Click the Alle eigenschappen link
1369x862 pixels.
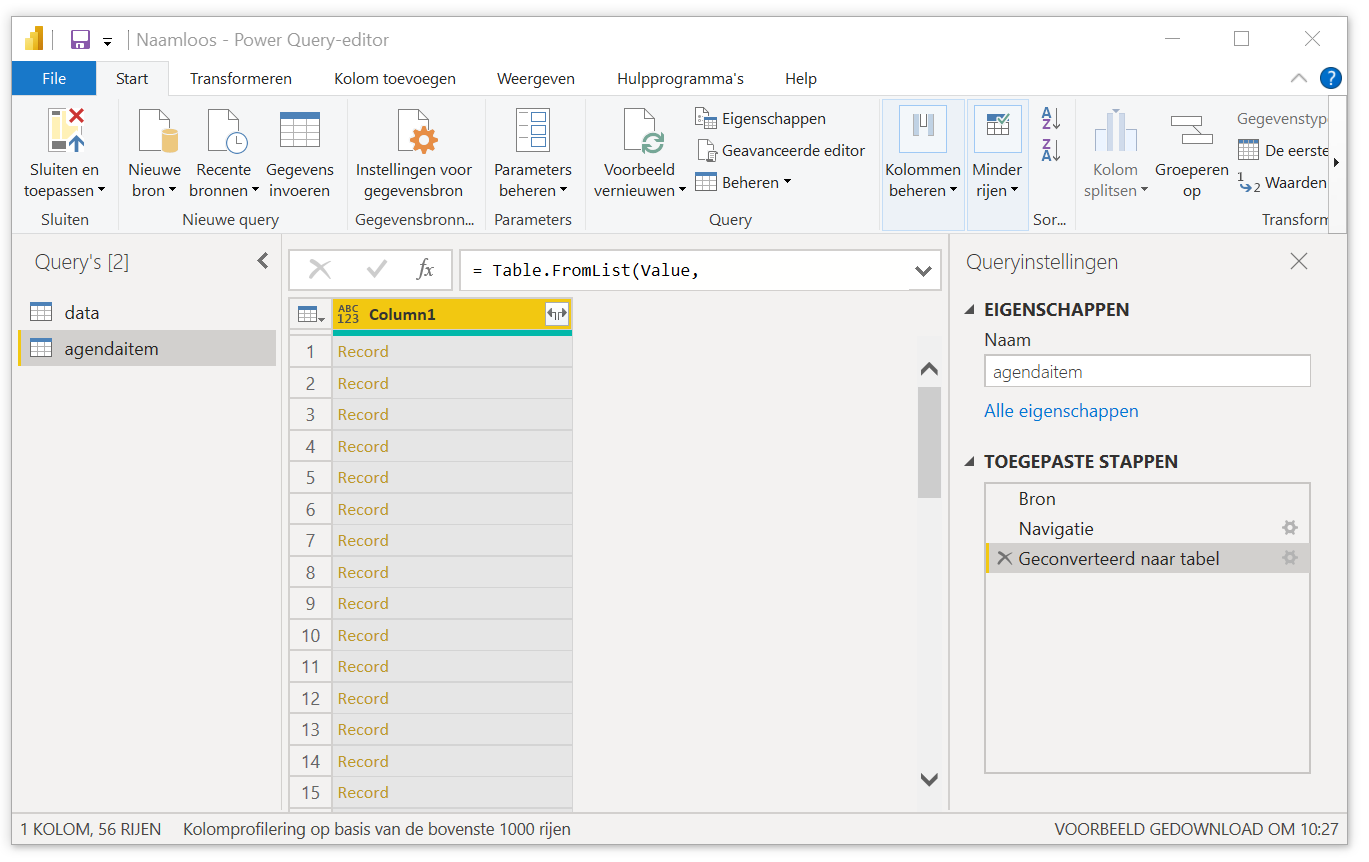point(1061,411)
